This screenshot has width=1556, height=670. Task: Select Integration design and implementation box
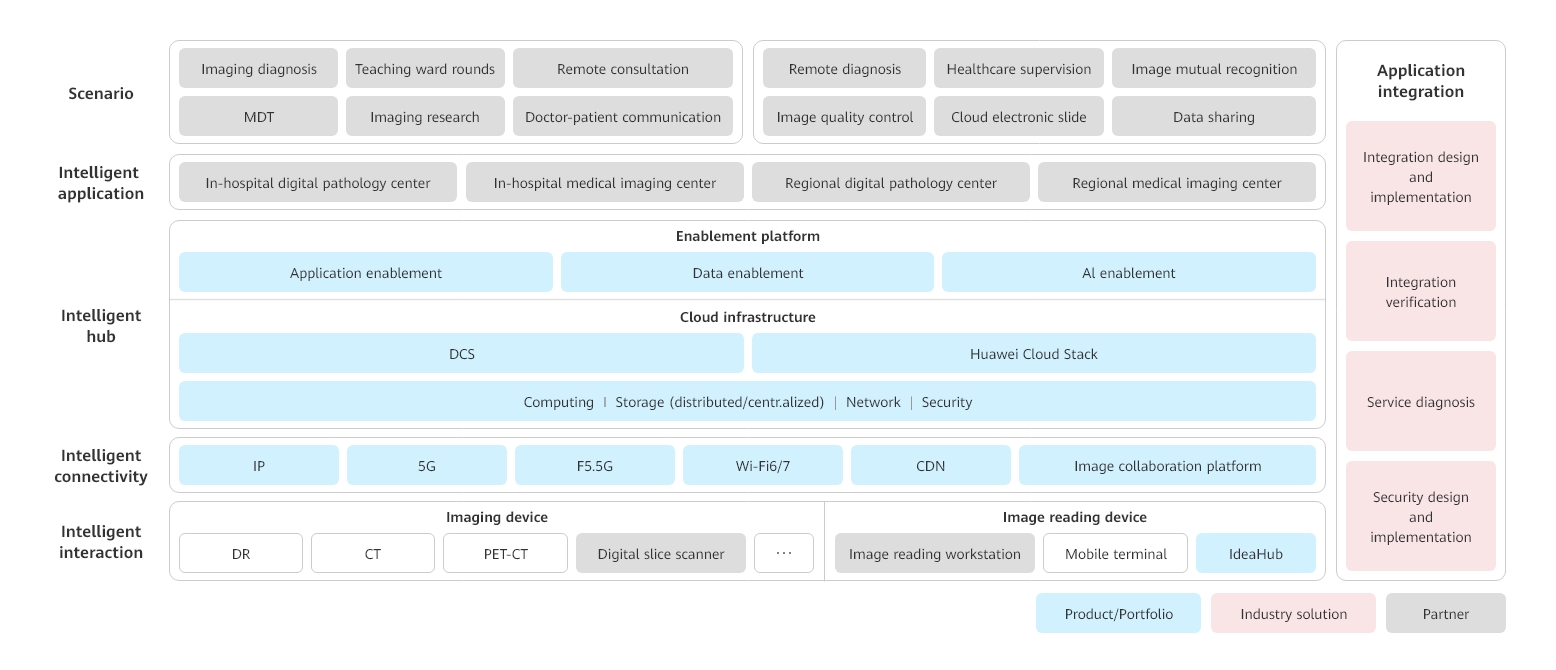point(1421,176)
